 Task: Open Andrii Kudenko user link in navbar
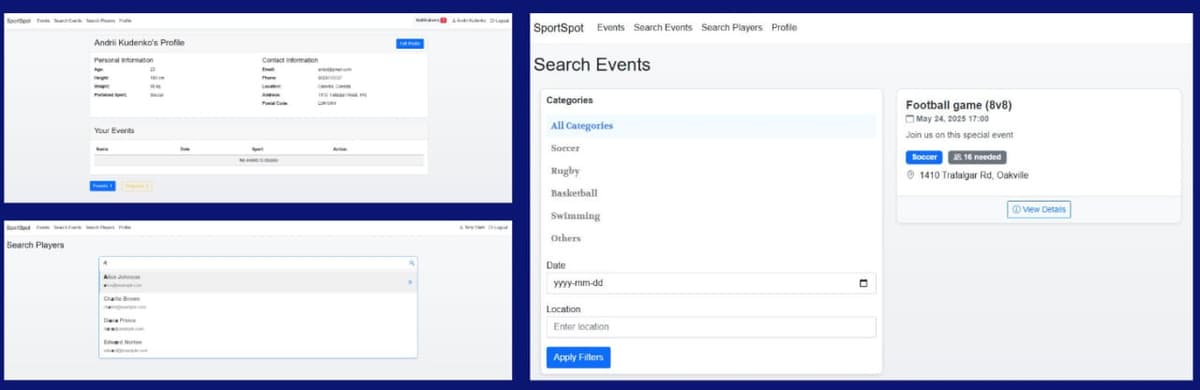tap(469, 20)
